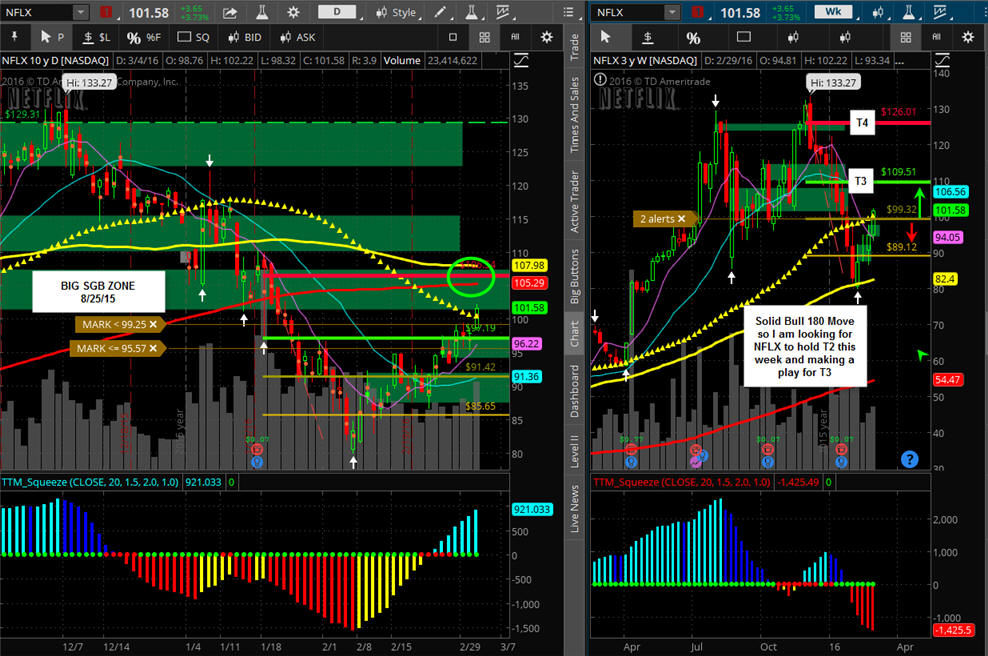988x656 pixels.
Task: Open the Level II sidebar tab
Action: 574,451
